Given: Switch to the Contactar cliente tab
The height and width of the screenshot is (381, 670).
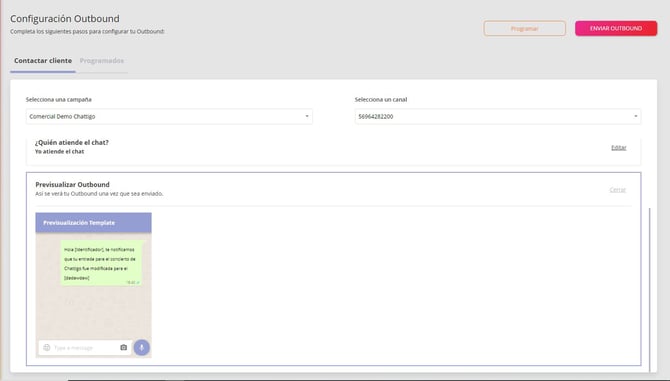Looking at the screenshot, I should click(43, 61).
